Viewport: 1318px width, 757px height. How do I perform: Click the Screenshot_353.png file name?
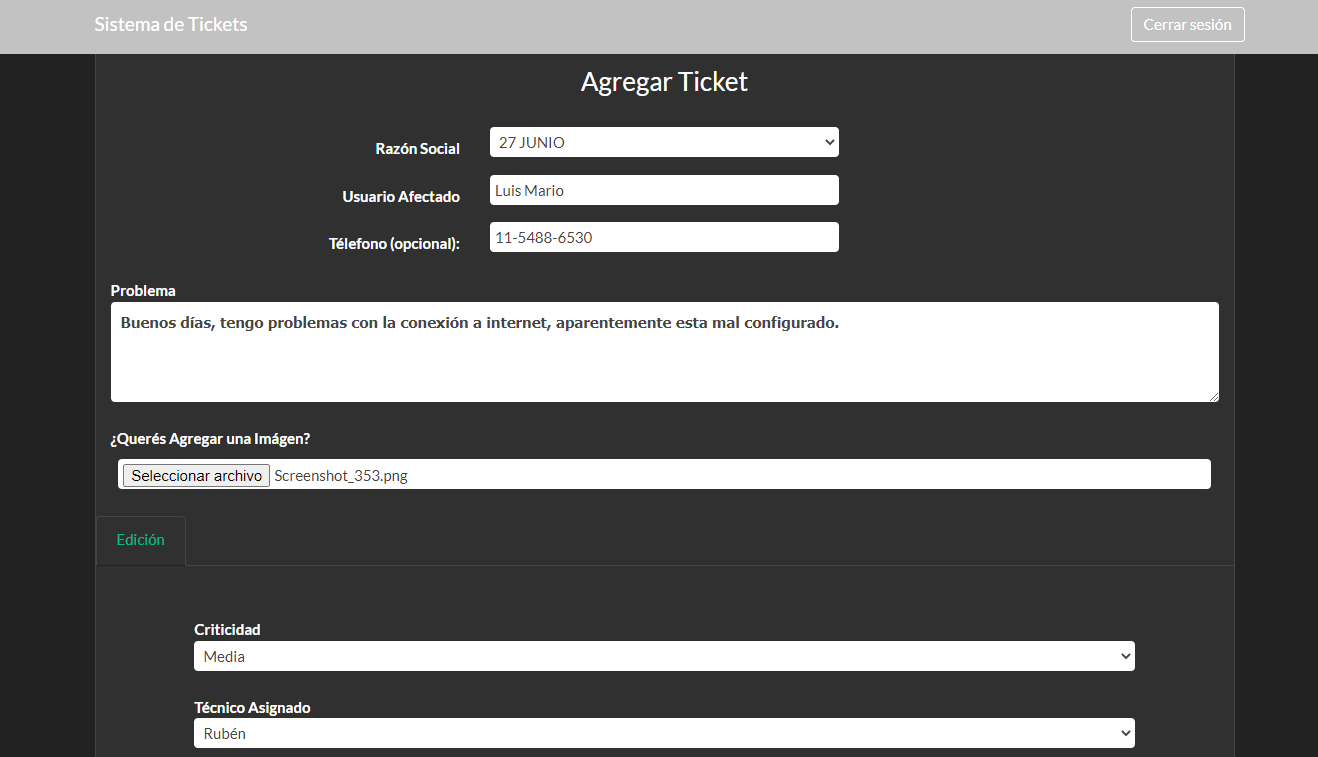341,476
